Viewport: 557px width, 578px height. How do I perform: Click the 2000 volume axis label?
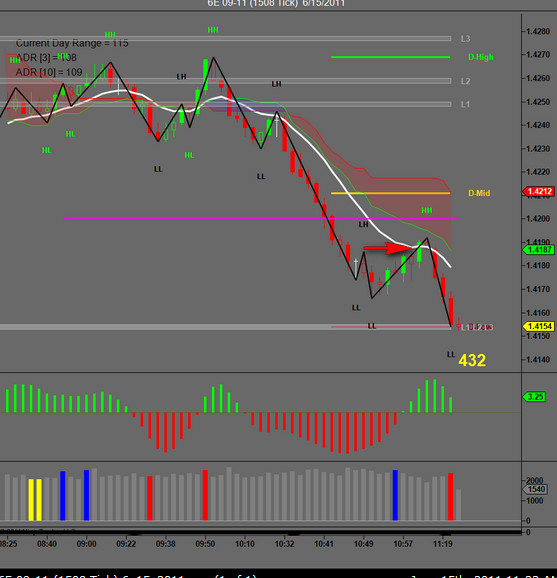pos(534,480)
